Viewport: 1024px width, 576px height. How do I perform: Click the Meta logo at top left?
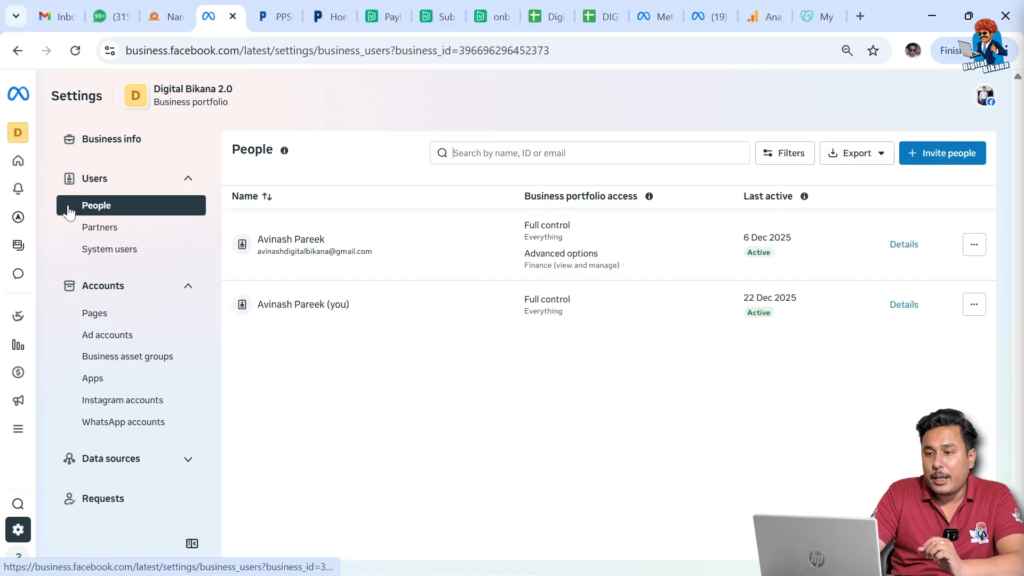tap(18, 95)
